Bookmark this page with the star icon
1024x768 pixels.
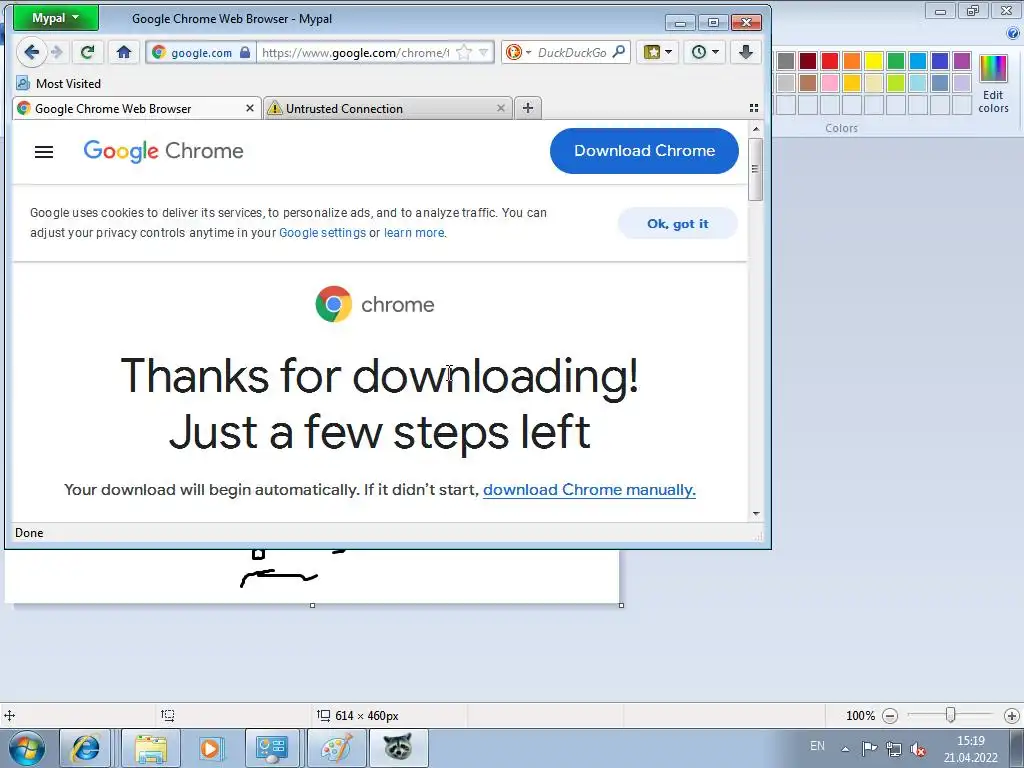(x=464, y=52)
